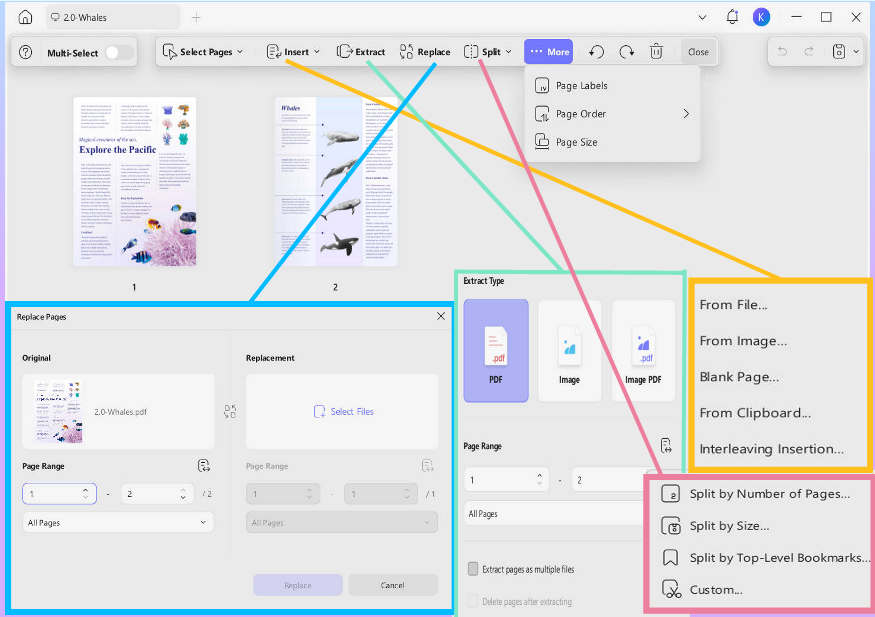Click the Close button in toolbar
The width and height of the screenshot is (875, 617).
(698, 52)
